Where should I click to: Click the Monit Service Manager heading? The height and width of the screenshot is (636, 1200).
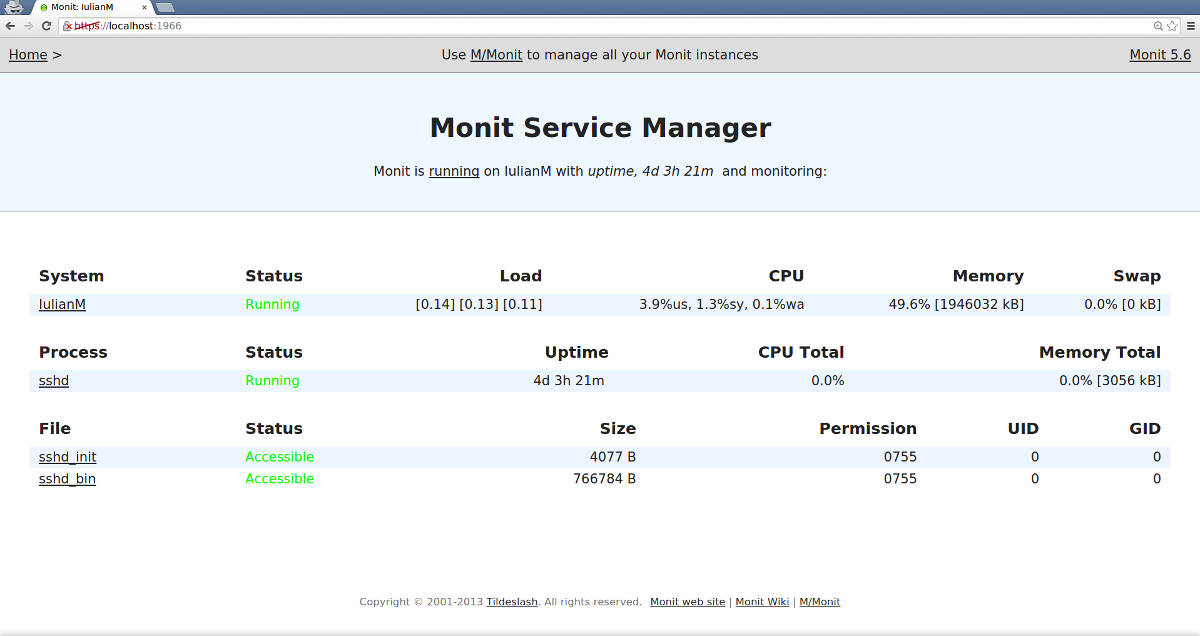[600, 128]
